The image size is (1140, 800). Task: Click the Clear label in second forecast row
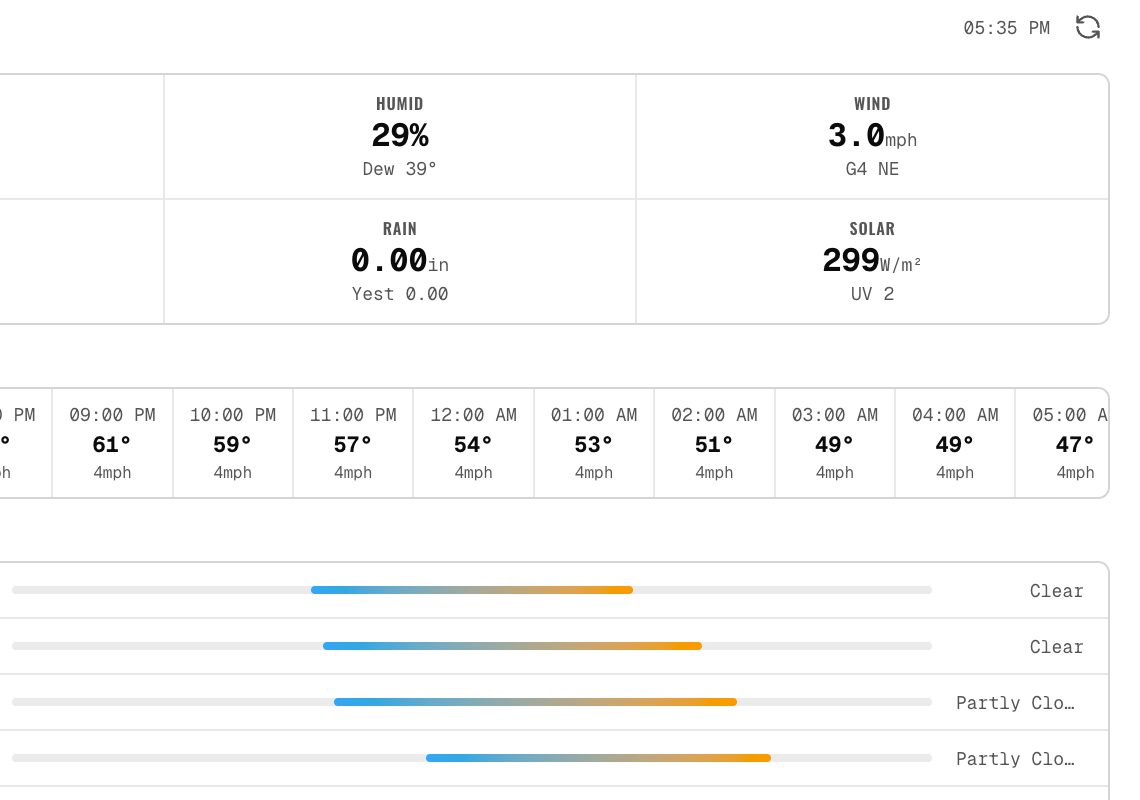[1056, 647]
